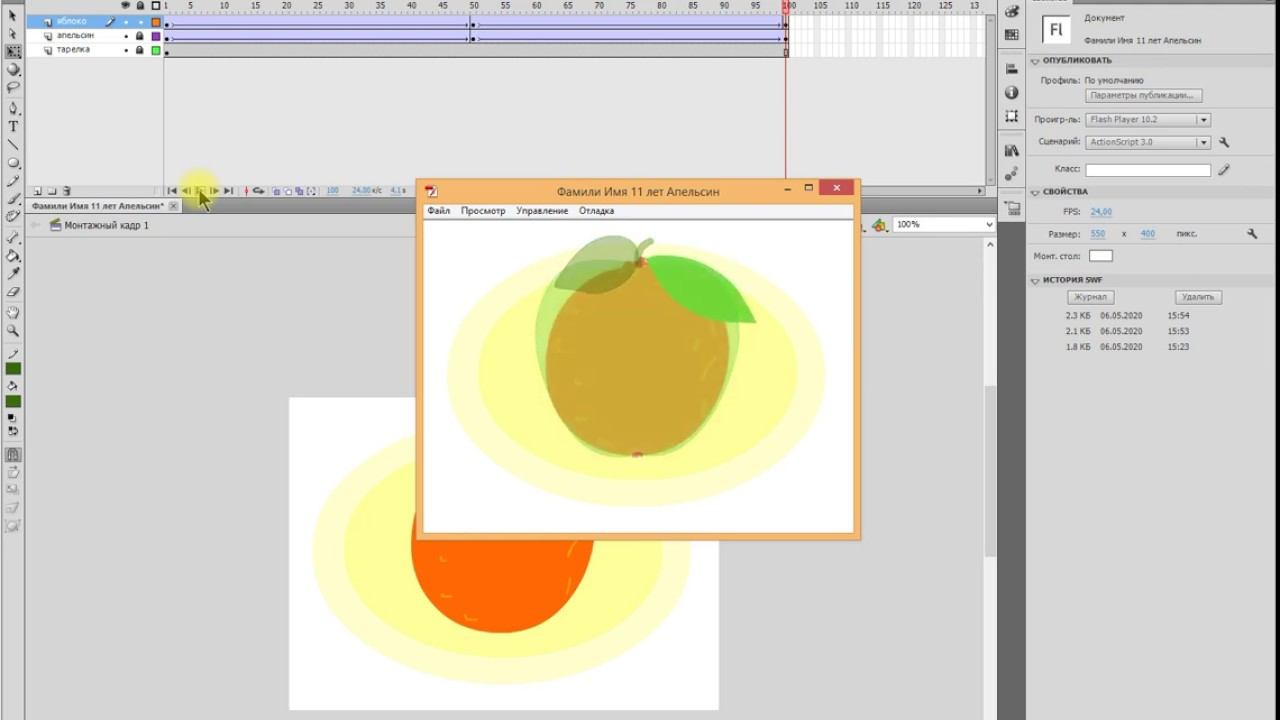Select the Deco tool
This screenshot has width=1280, height=720.
tap(13, 217)
